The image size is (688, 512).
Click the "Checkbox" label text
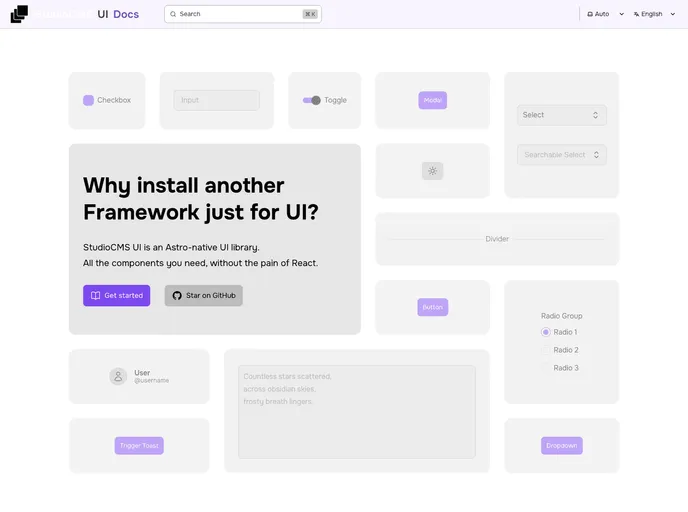114,100
